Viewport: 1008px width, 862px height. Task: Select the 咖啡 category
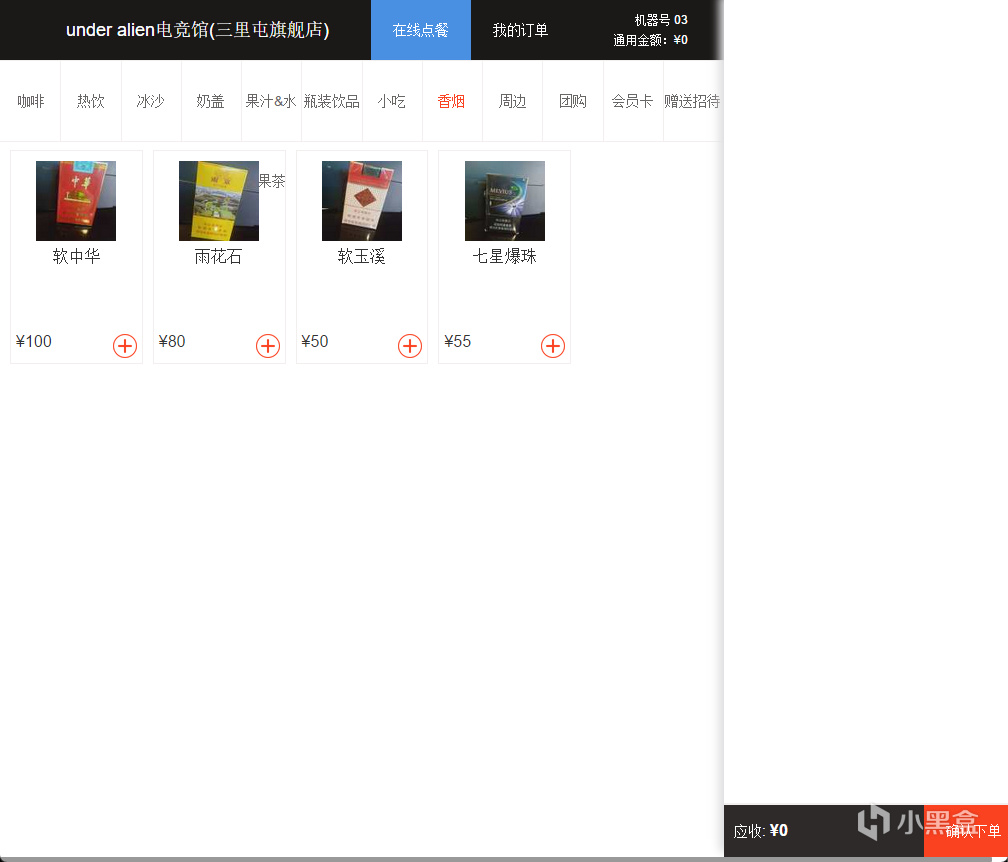30,101
